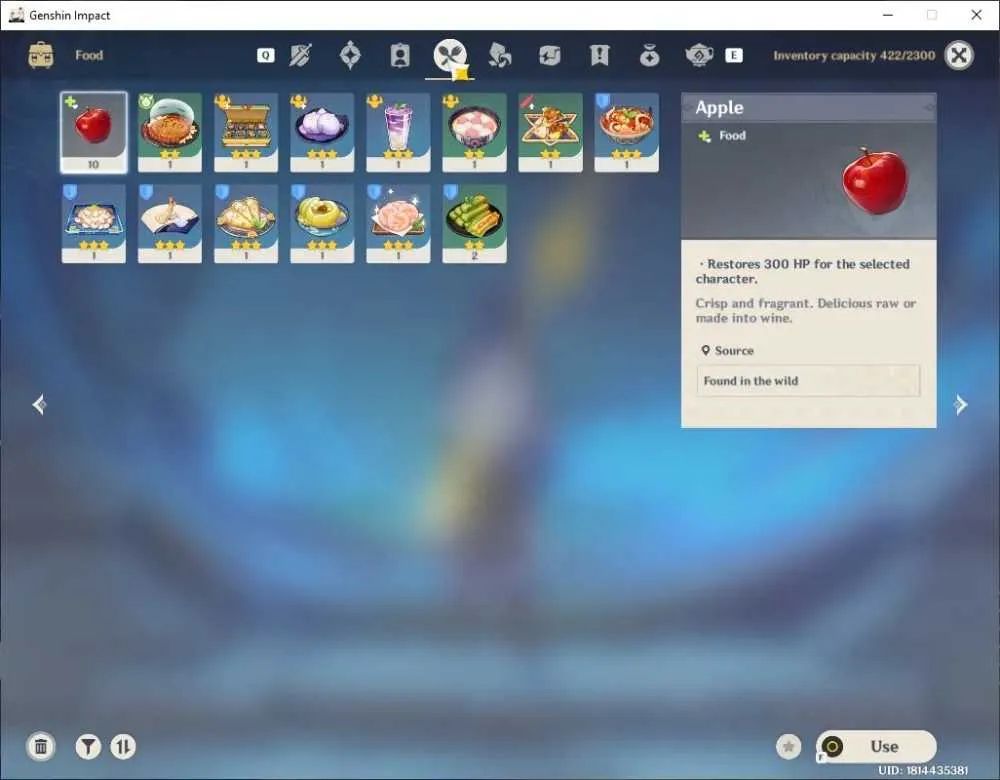This screenshot has height=780, width=1000.
Task: Click the left page arrow
Action: click(40, 404)
